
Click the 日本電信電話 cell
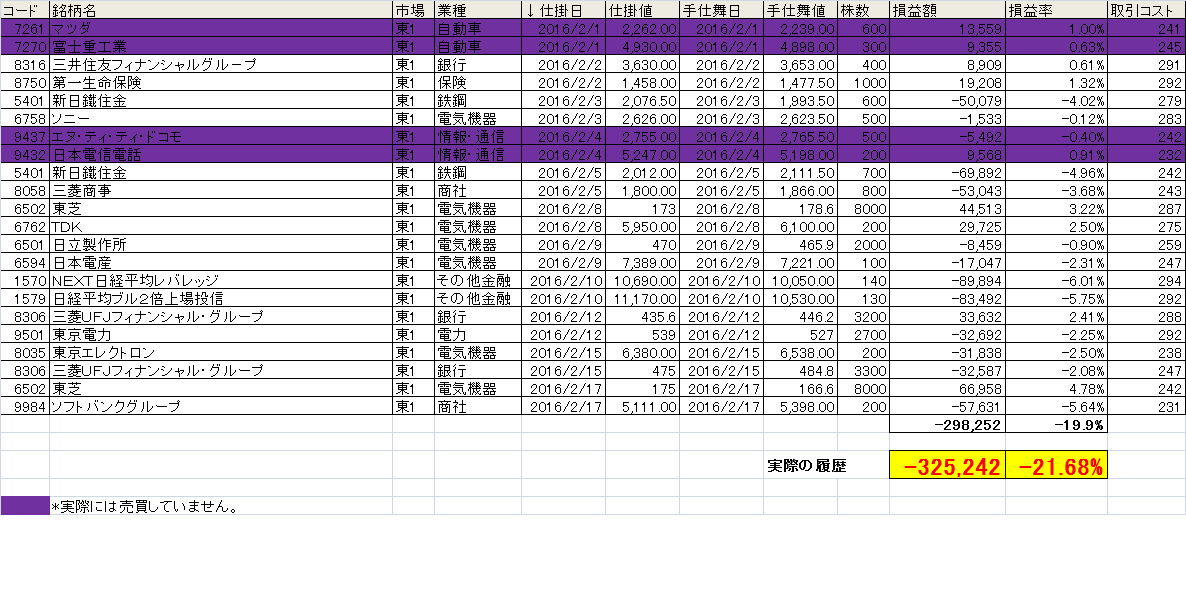tap(221, 154)
